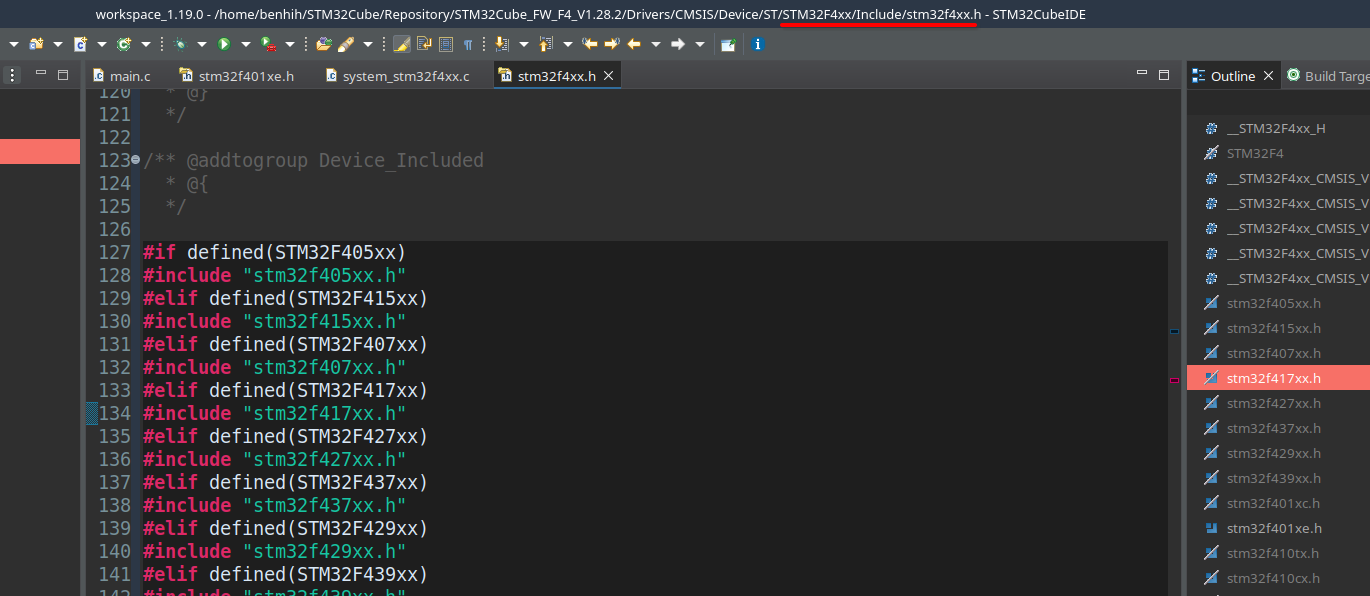
Task: Toggle Show Whitespace Characters
Action: [x=468, y=44]
